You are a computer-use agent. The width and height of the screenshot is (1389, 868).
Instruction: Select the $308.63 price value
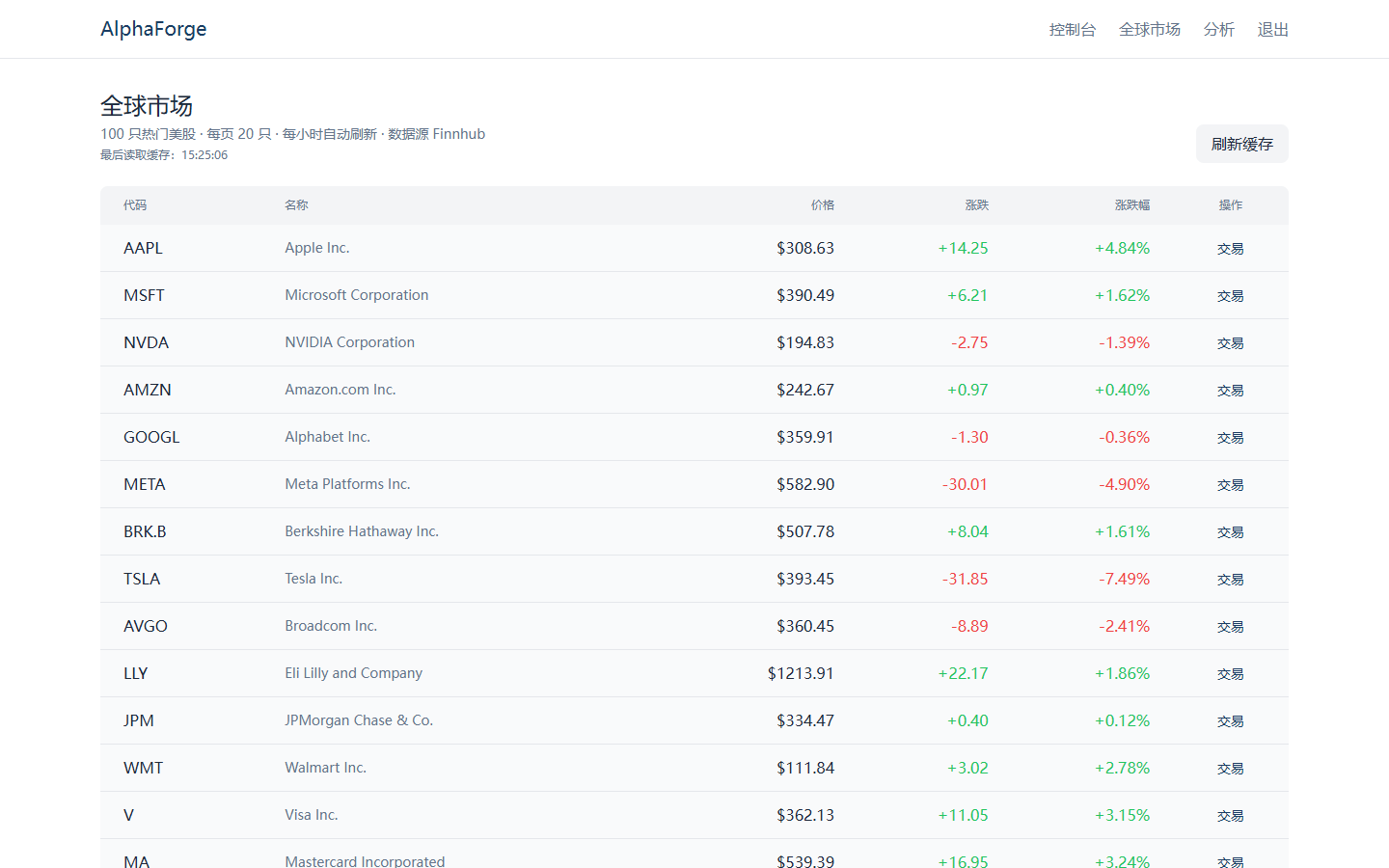click(805, 248)
